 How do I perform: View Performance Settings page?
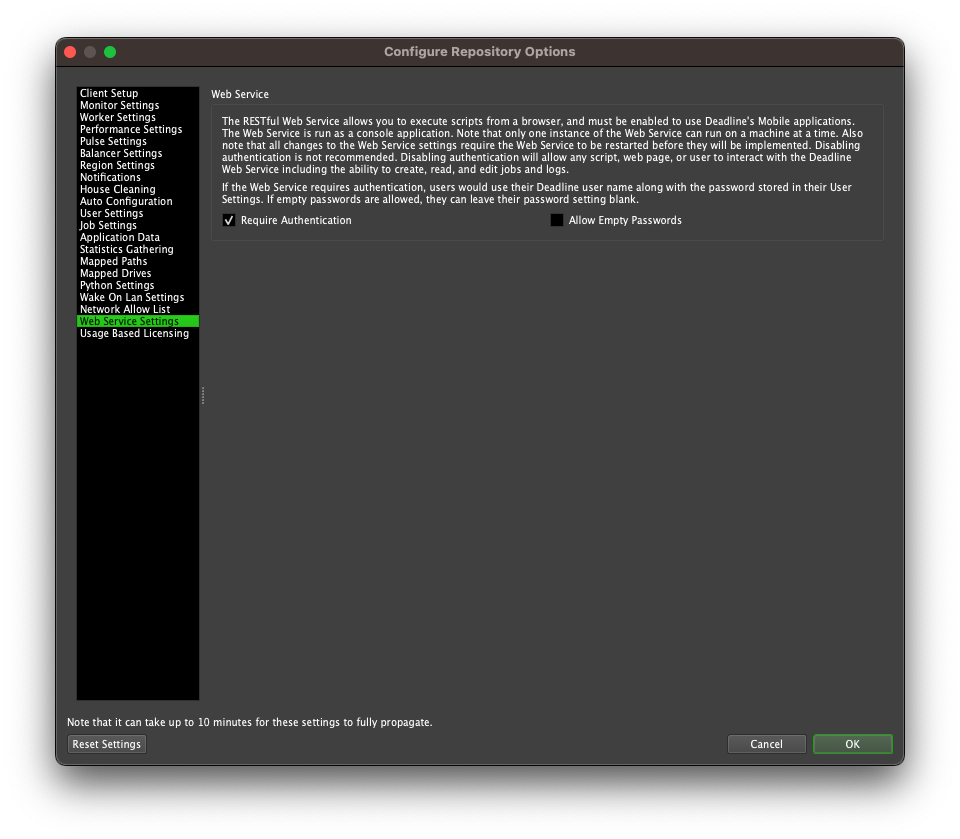[x=130, y=128]
